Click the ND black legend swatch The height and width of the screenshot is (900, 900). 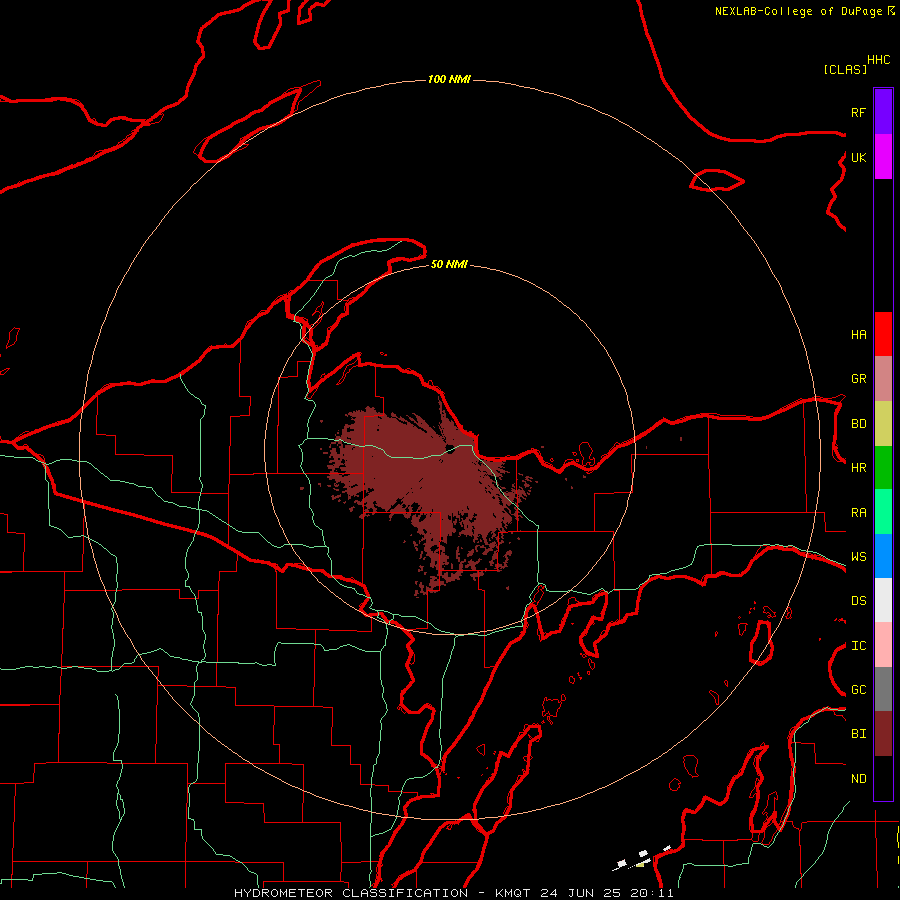pyautogui.click(x=883, y=778)
